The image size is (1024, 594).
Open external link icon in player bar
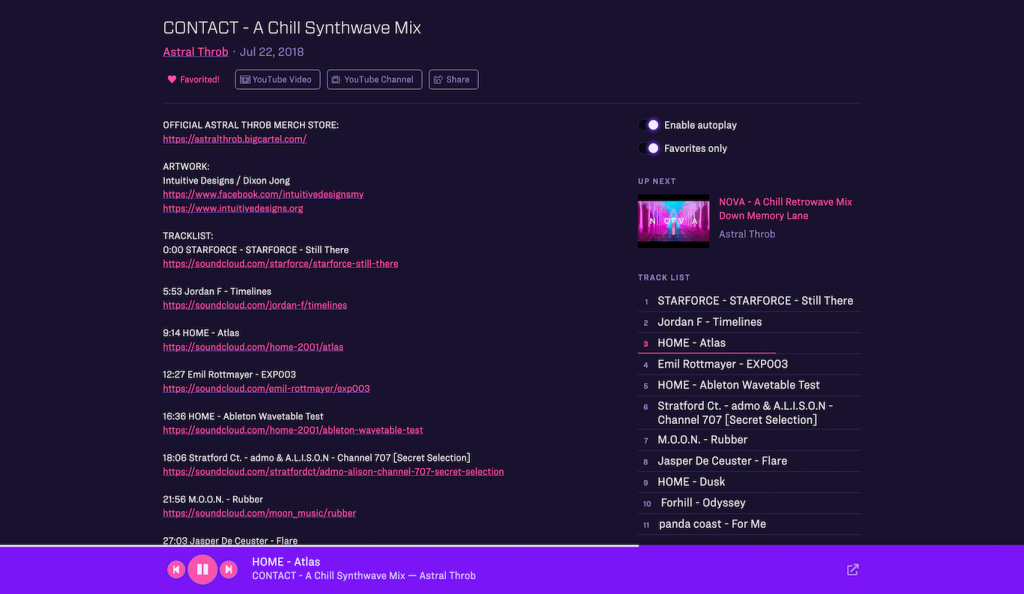pyautogui.click(x=852, y=570)
